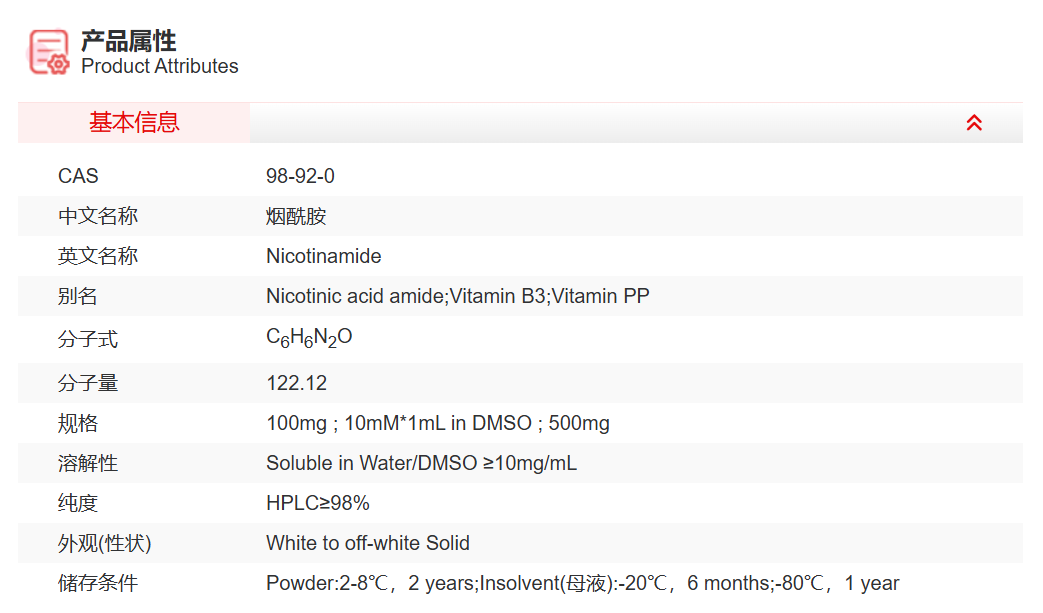The height and width of the screenshot is (613, 1043).
Task: Click the Nicotinamide English name value
Action: [x=323, y=256]
